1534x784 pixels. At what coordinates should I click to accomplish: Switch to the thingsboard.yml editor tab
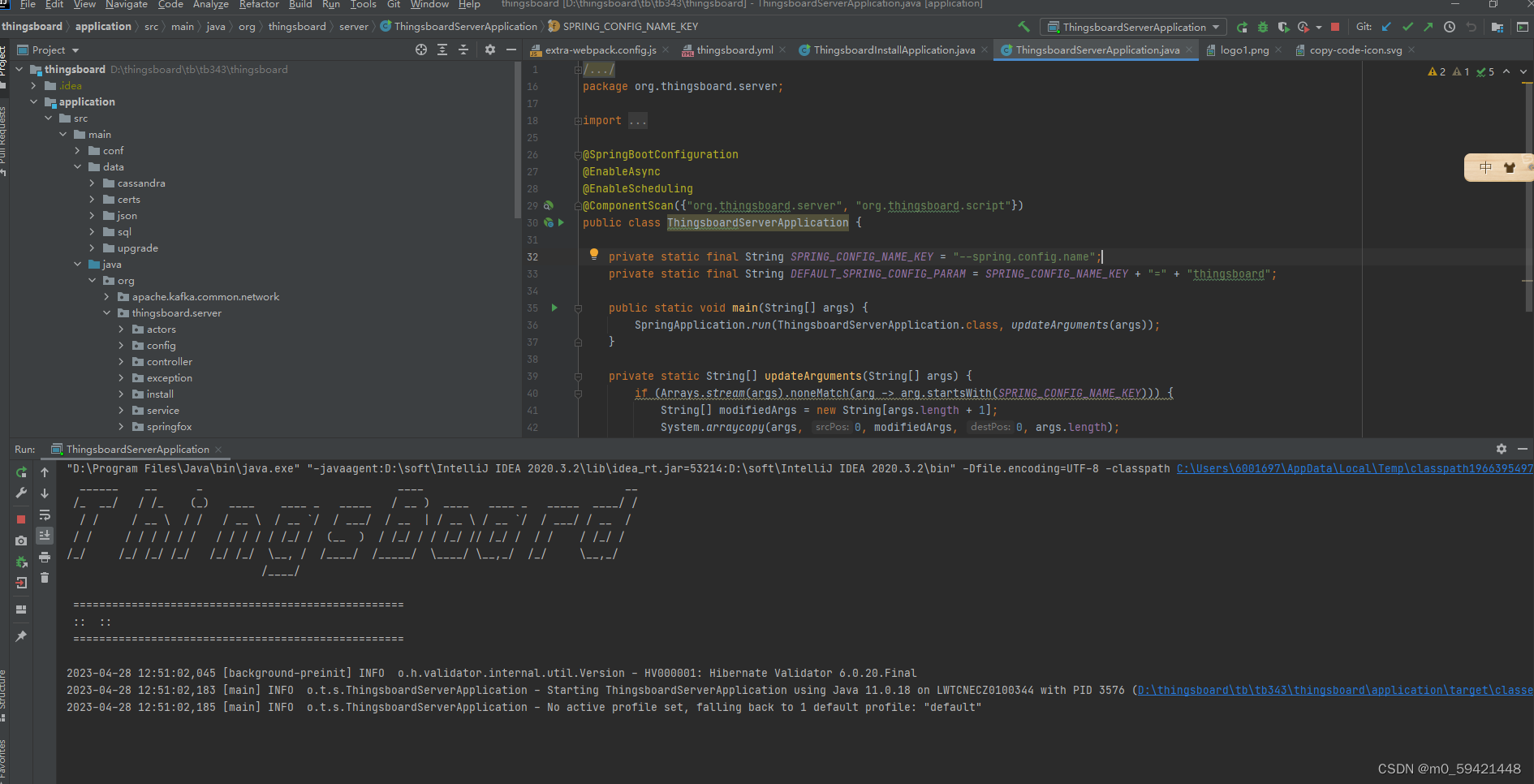pyautogui.click(x=735, y=50)
